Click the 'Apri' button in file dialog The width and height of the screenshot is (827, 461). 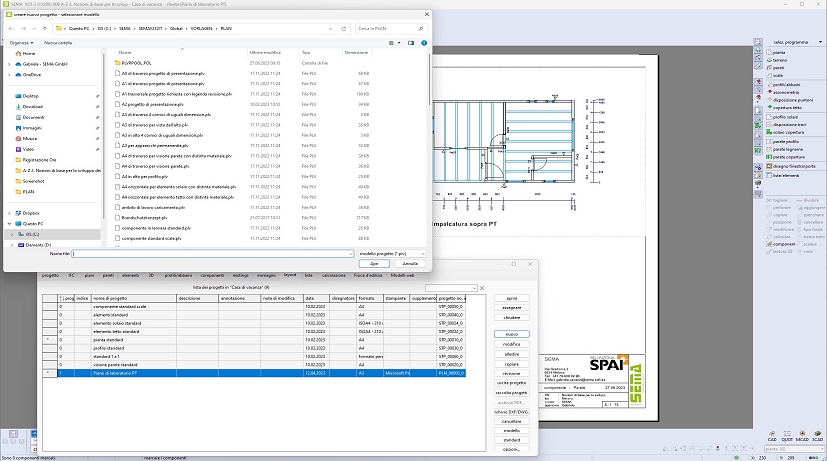tap(374, 264)
